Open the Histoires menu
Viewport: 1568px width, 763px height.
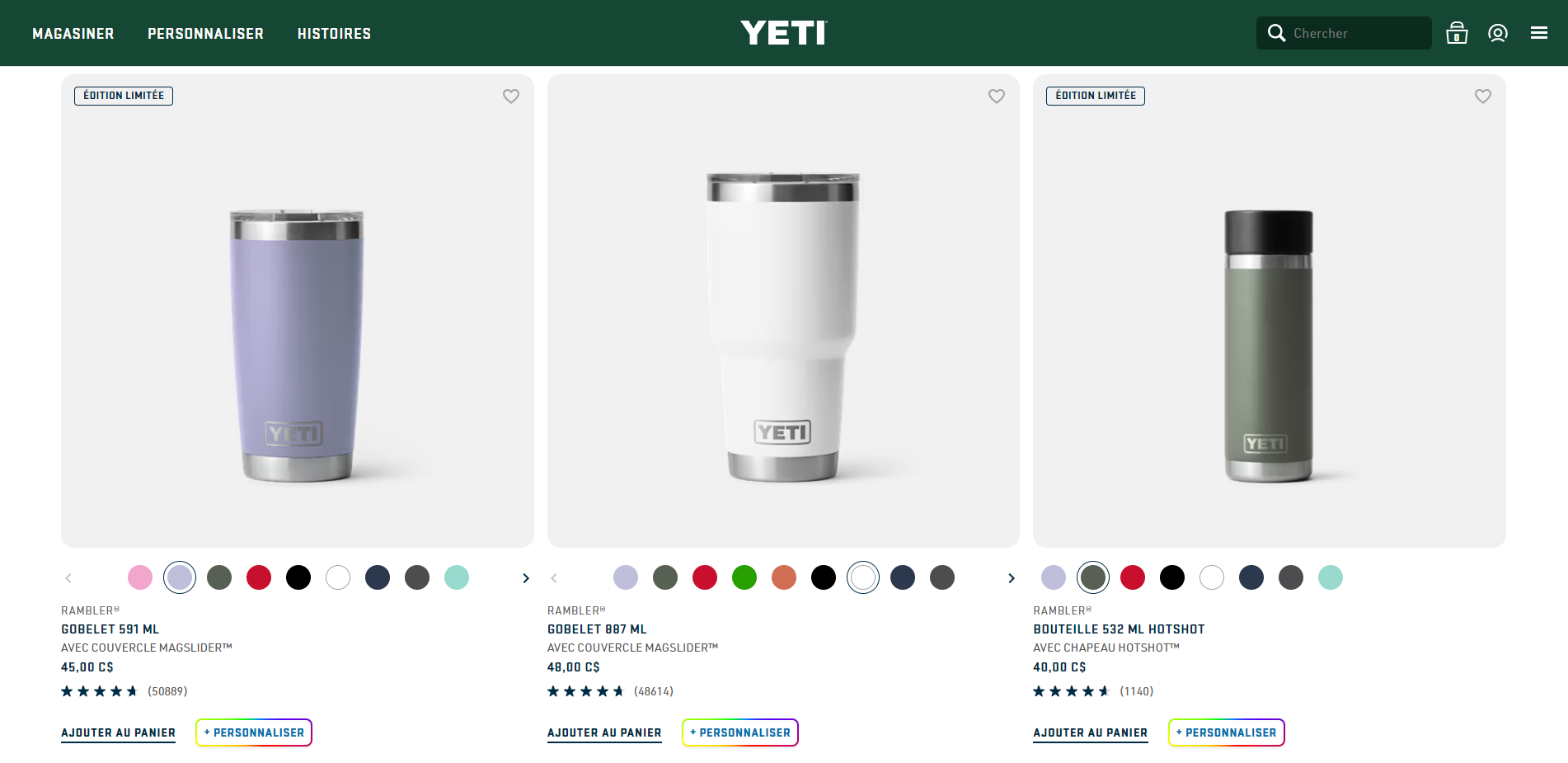tap(334, 34)
